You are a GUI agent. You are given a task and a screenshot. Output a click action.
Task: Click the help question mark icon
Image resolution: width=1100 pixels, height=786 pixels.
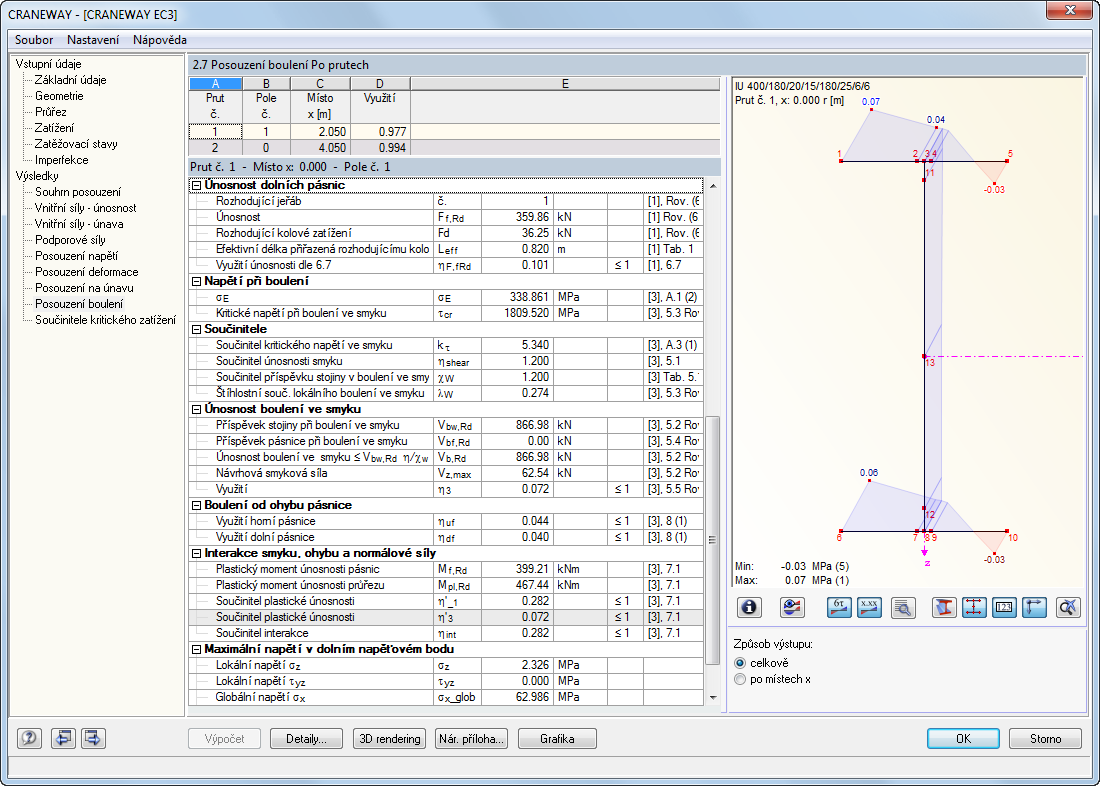pos(30,739)
